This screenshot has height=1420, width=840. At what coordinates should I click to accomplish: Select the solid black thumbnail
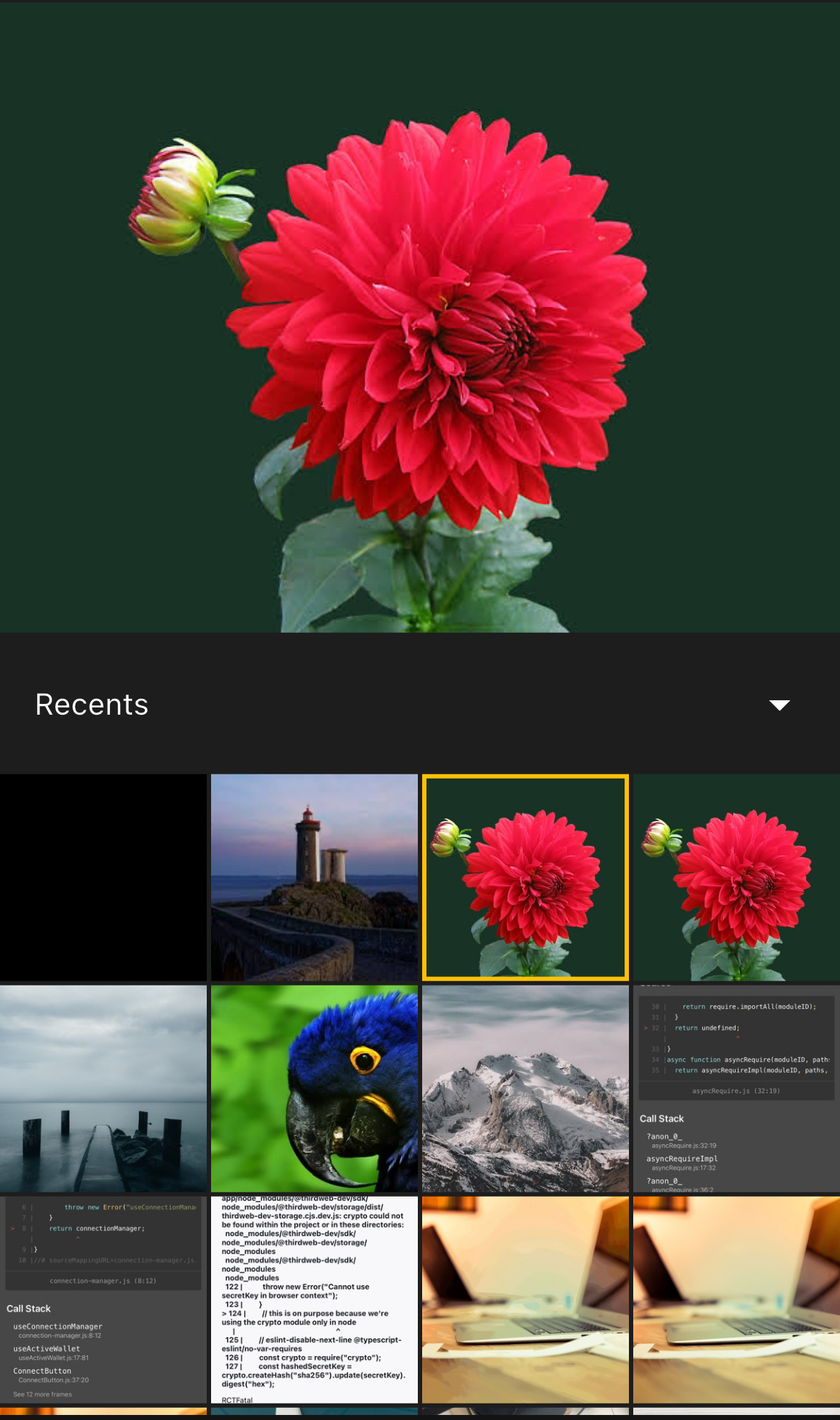pos(103,877)
